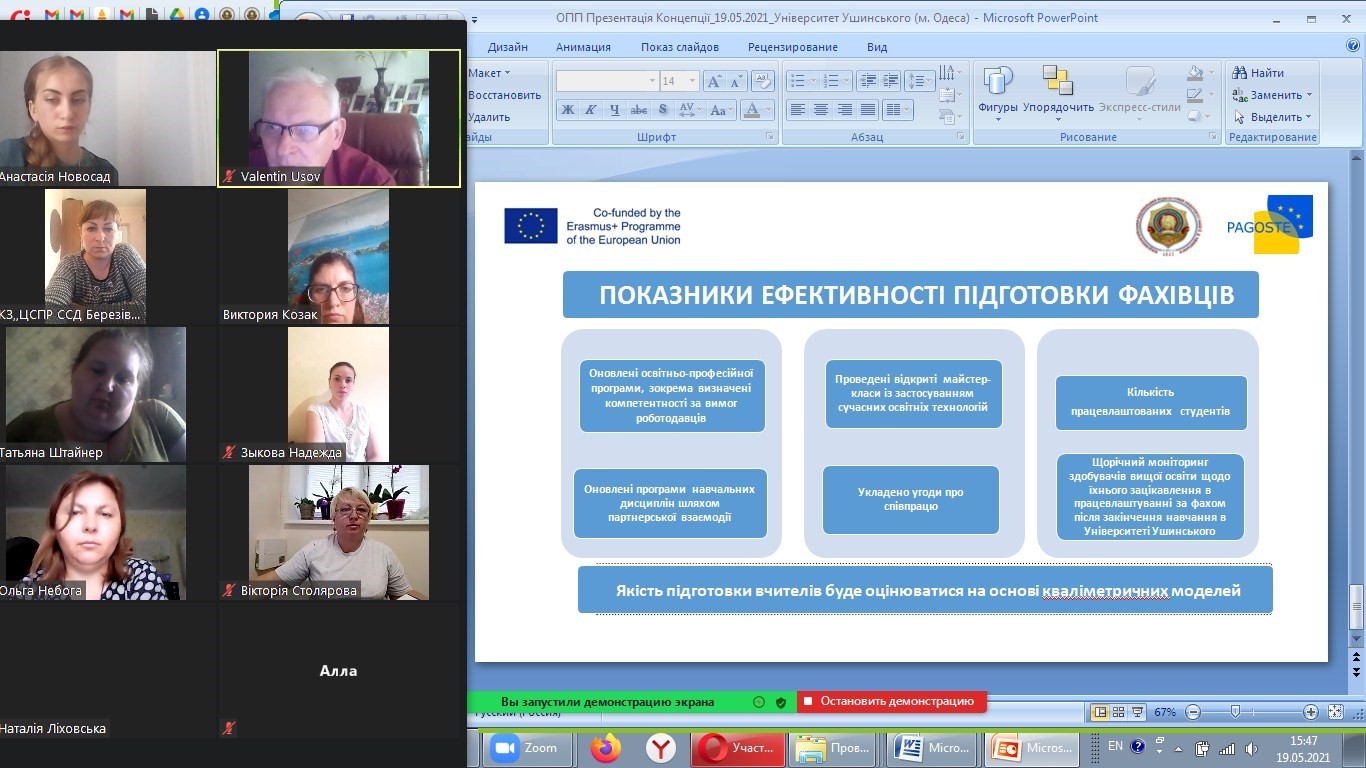Image resolution: width=1366 pixels, height=768 pixels.
Task: Toggle text shadow (S) formatting
Action: click(662, 110)
